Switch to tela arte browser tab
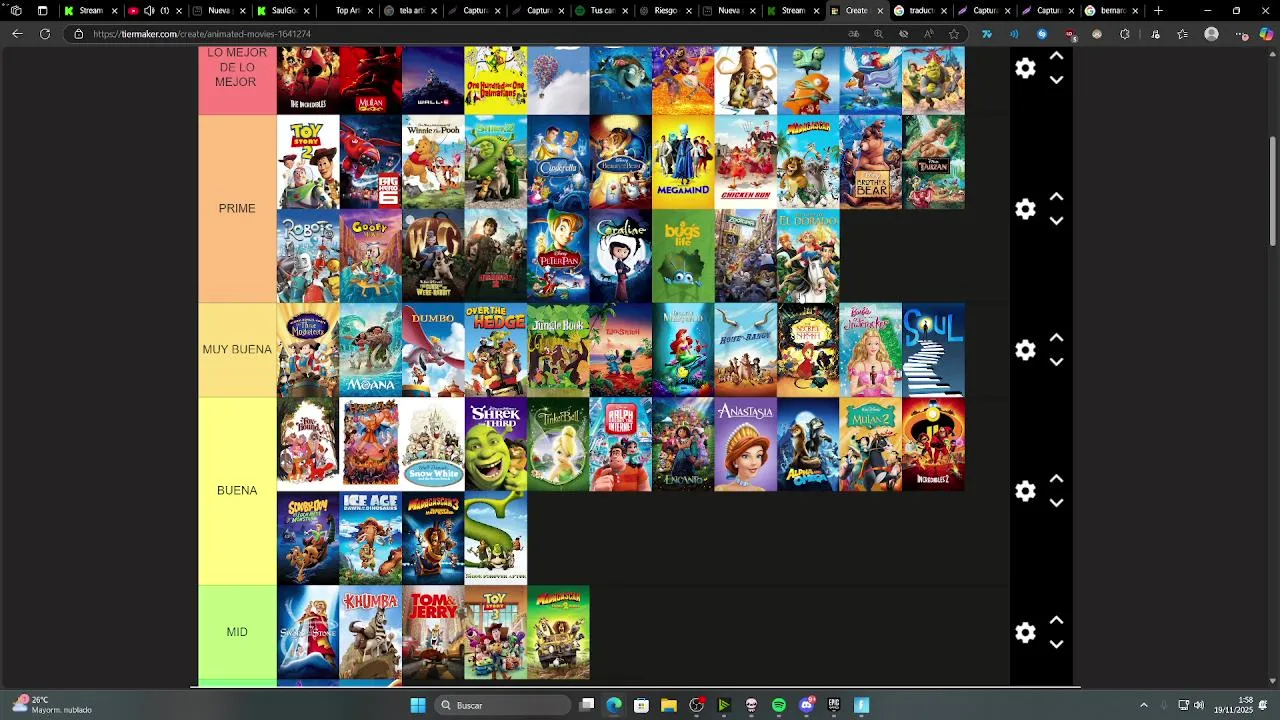 click(x=410, y=11)
